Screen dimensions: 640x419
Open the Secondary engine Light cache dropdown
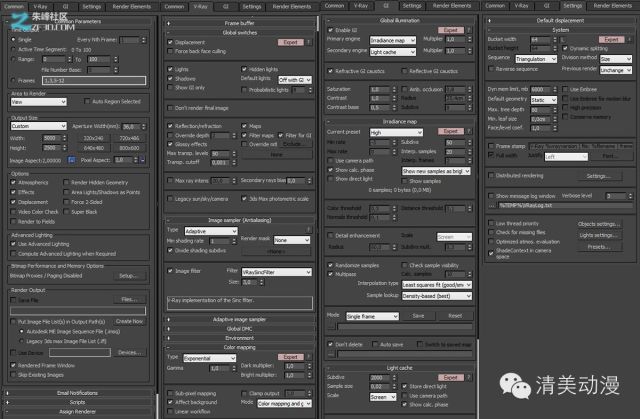393,52
